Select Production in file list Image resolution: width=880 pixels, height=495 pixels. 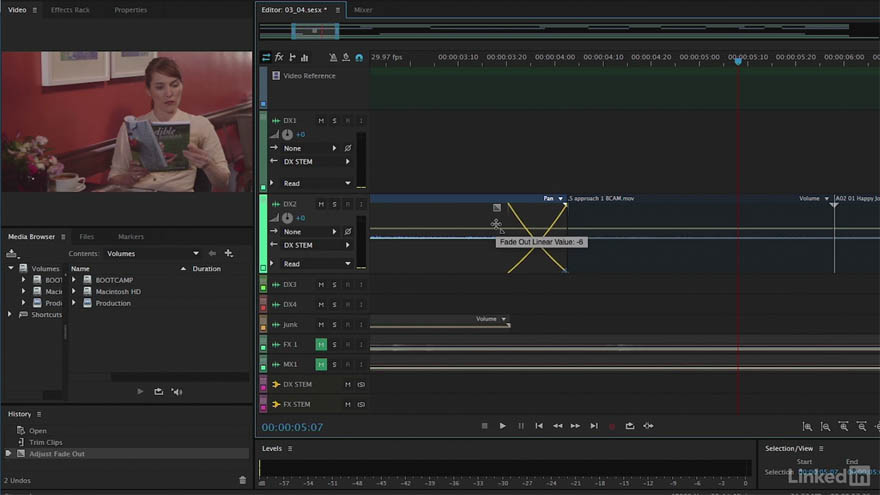click(x=113, y=303)
